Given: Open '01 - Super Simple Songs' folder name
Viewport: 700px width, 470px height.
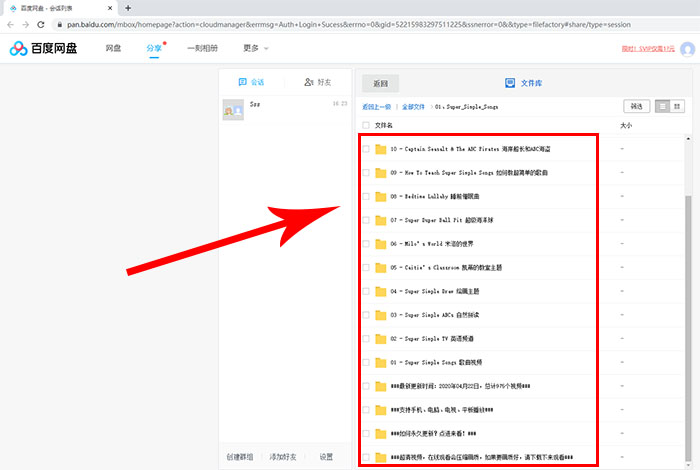Looking at the screenshot, I should [436, 362].
